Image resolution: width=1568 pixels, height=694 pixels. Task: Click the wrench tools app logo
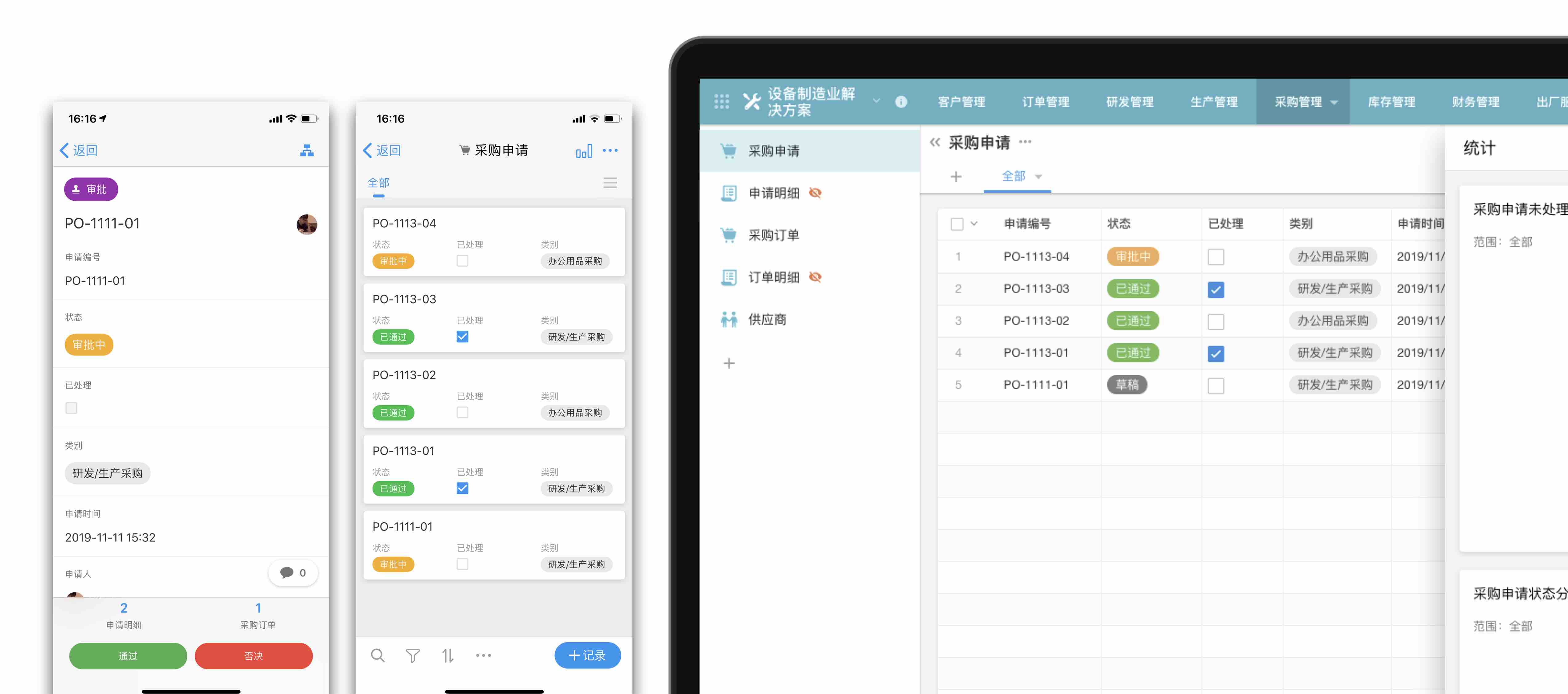point(752,102)
